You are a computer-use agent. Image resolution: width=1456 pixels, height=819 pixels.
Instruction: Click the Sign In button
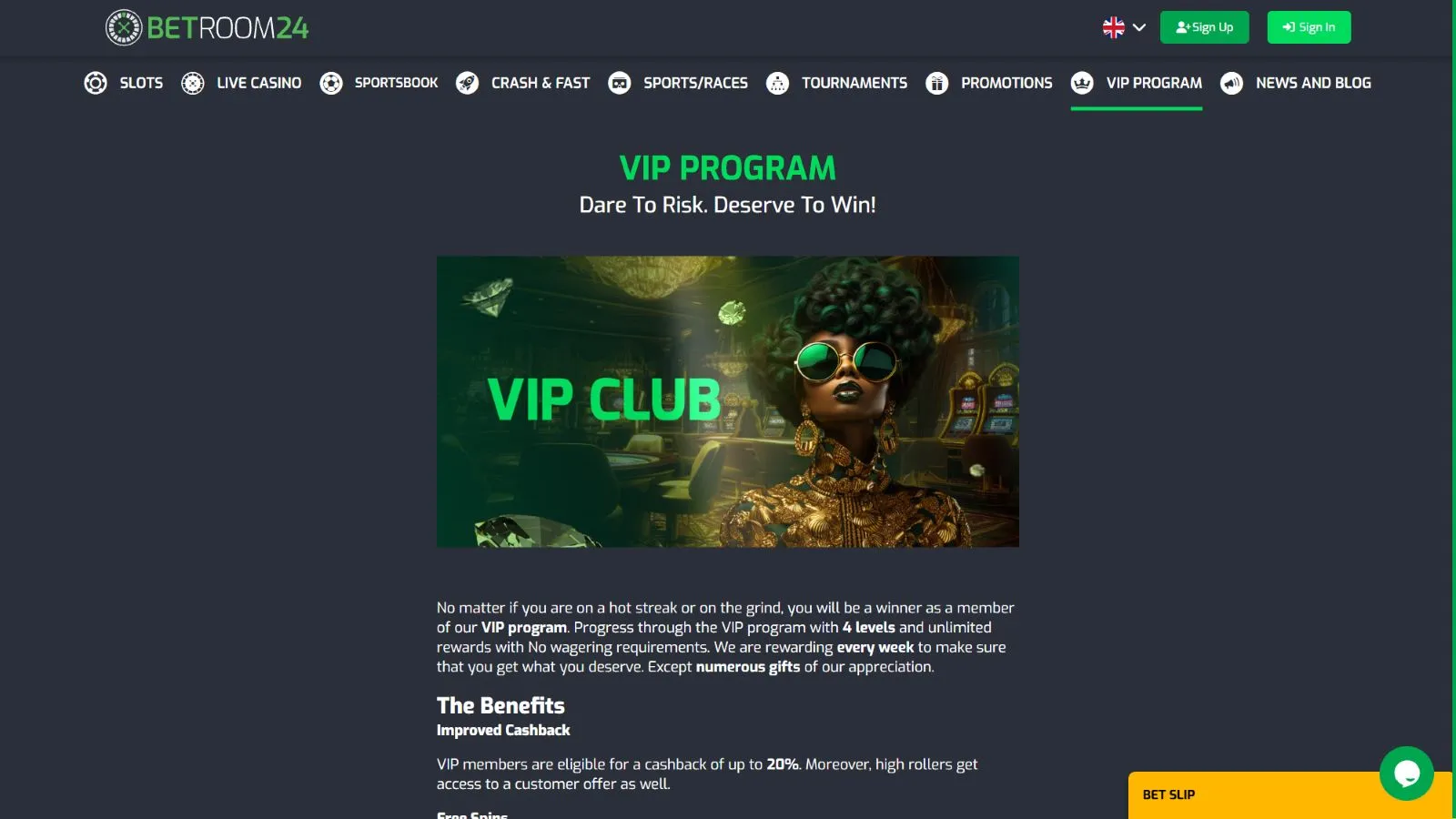click(1309, 27)
